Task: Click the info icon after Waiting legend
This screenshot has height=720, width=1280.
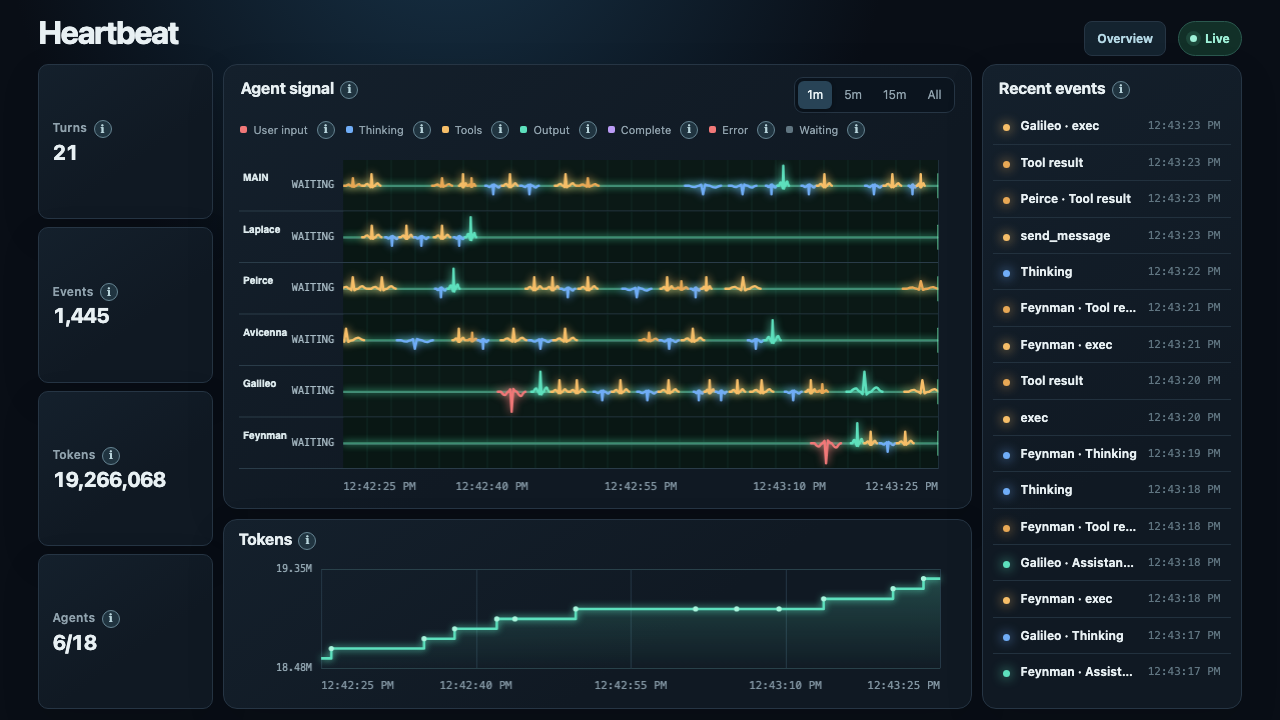Action: [x=856, y=130]
